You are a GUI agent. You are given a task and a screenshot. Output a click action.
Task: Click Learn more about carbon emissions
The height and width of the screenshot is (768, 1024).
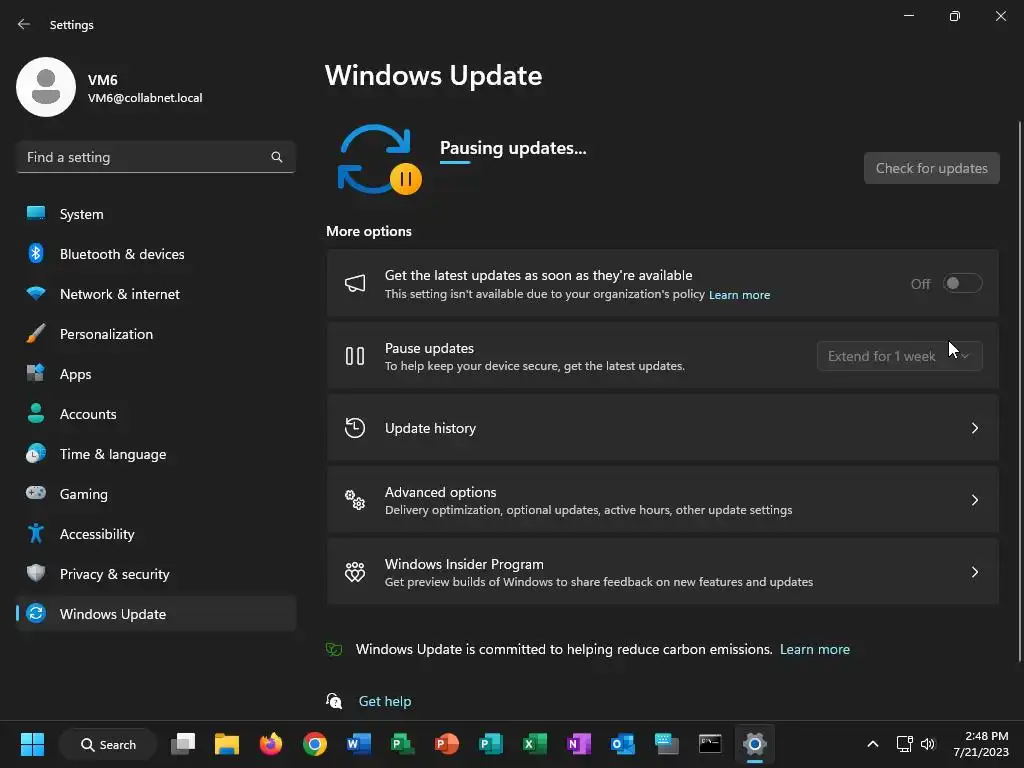814,649
